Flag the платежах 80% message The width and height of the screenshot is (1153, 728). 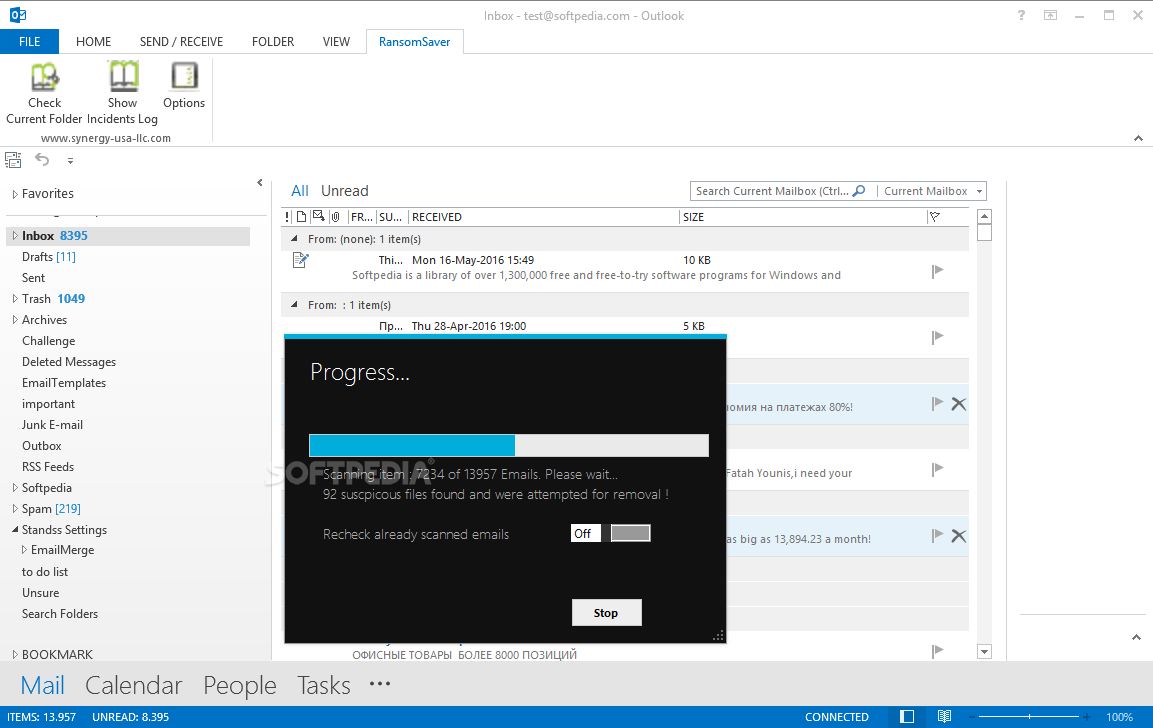tap(938, 404)
